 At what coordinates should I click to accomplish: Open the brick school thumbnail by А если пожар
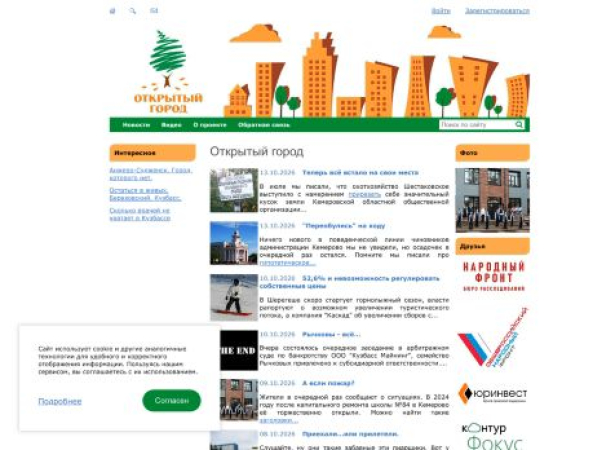point(239,399)
